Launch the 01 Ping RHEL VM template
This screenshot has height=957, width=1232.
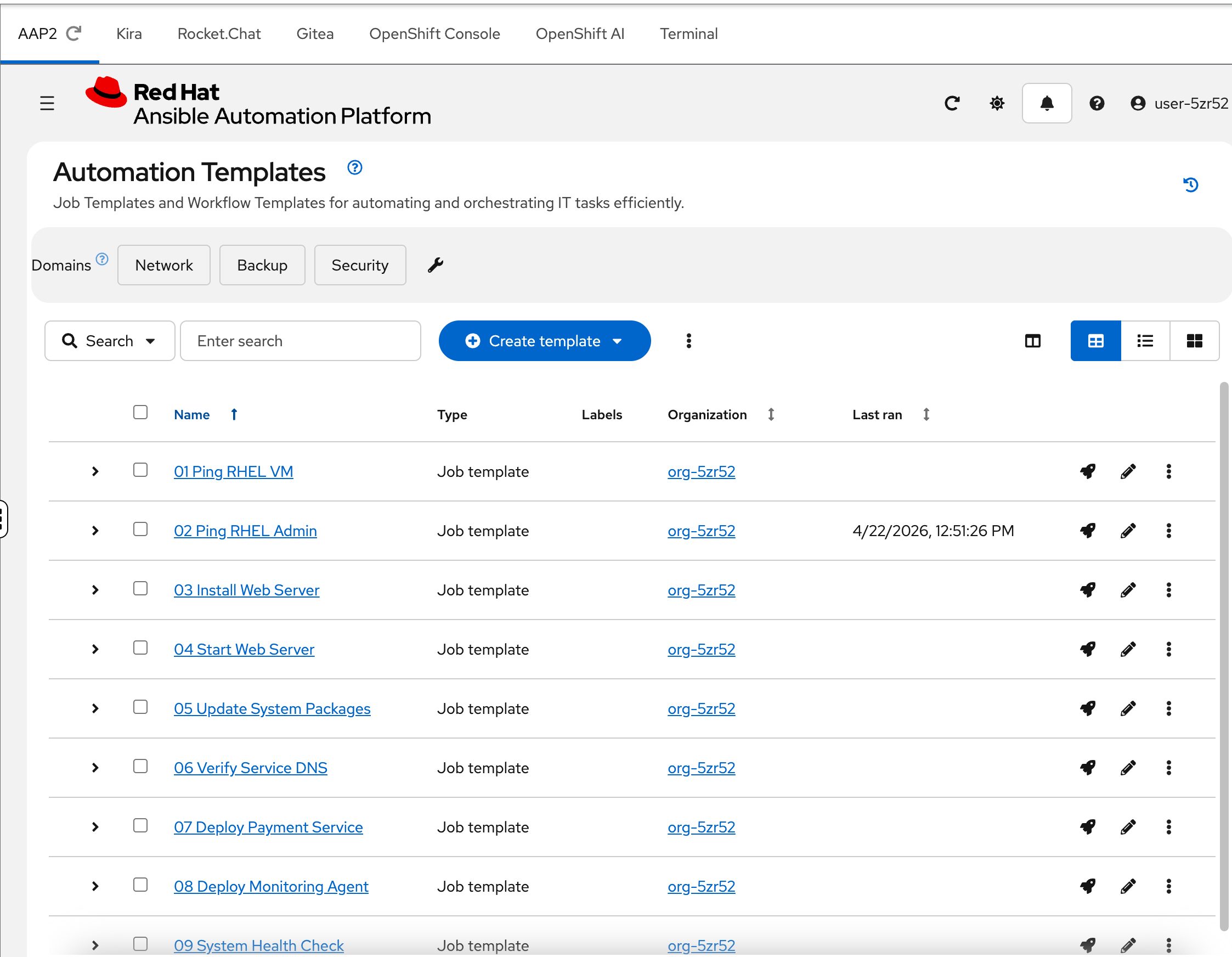[x=1088, y=471]
